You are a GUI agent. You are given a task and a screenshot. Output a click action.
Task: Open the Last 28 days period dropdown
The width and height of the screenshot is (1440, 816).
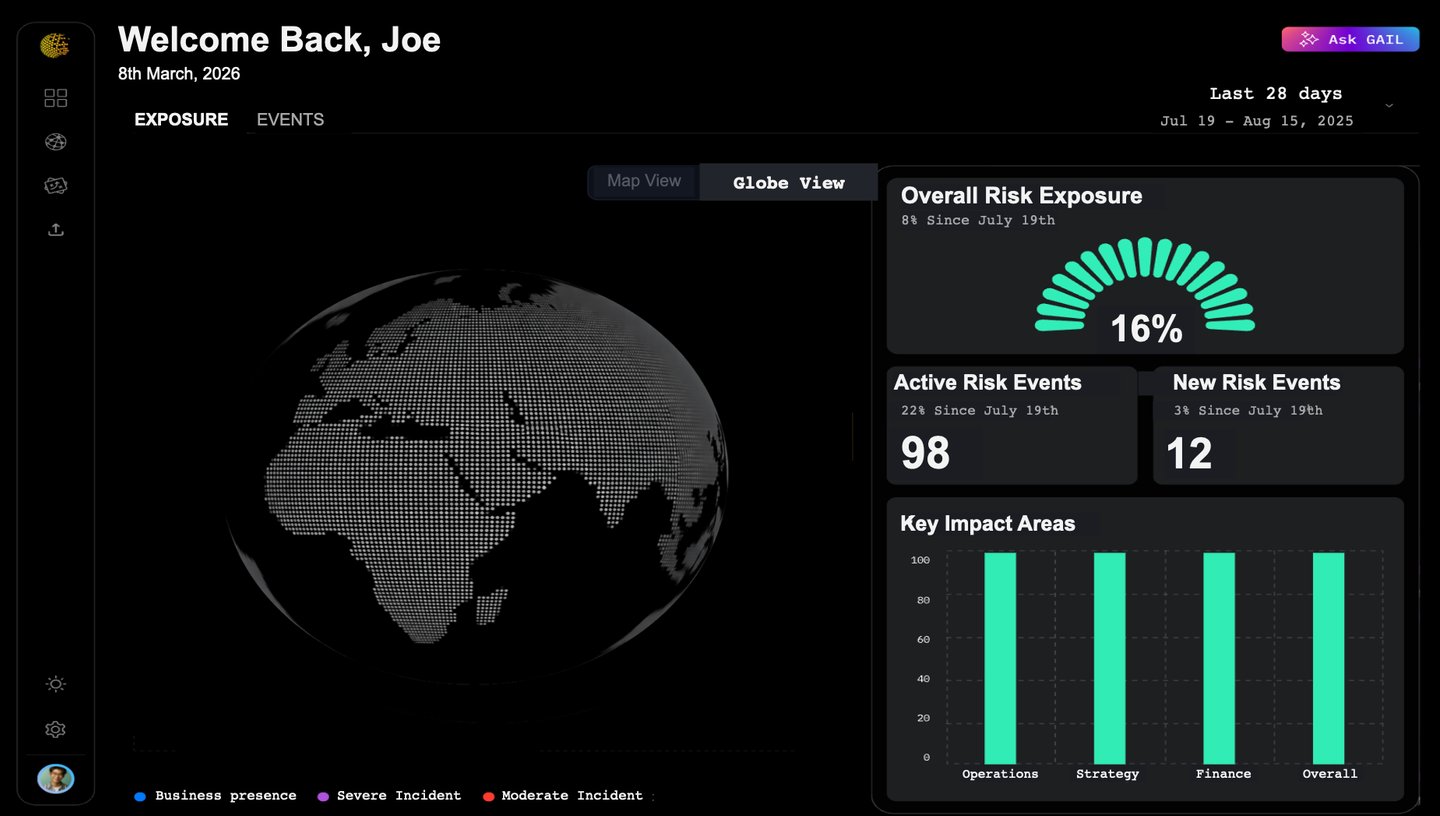1276,94
